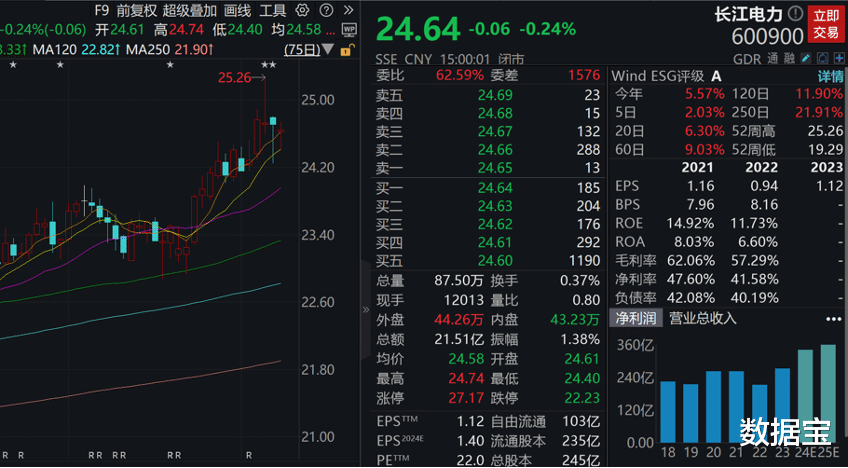
Task: Select 卖四 price 24.68
Action: (x=495, y=114)
